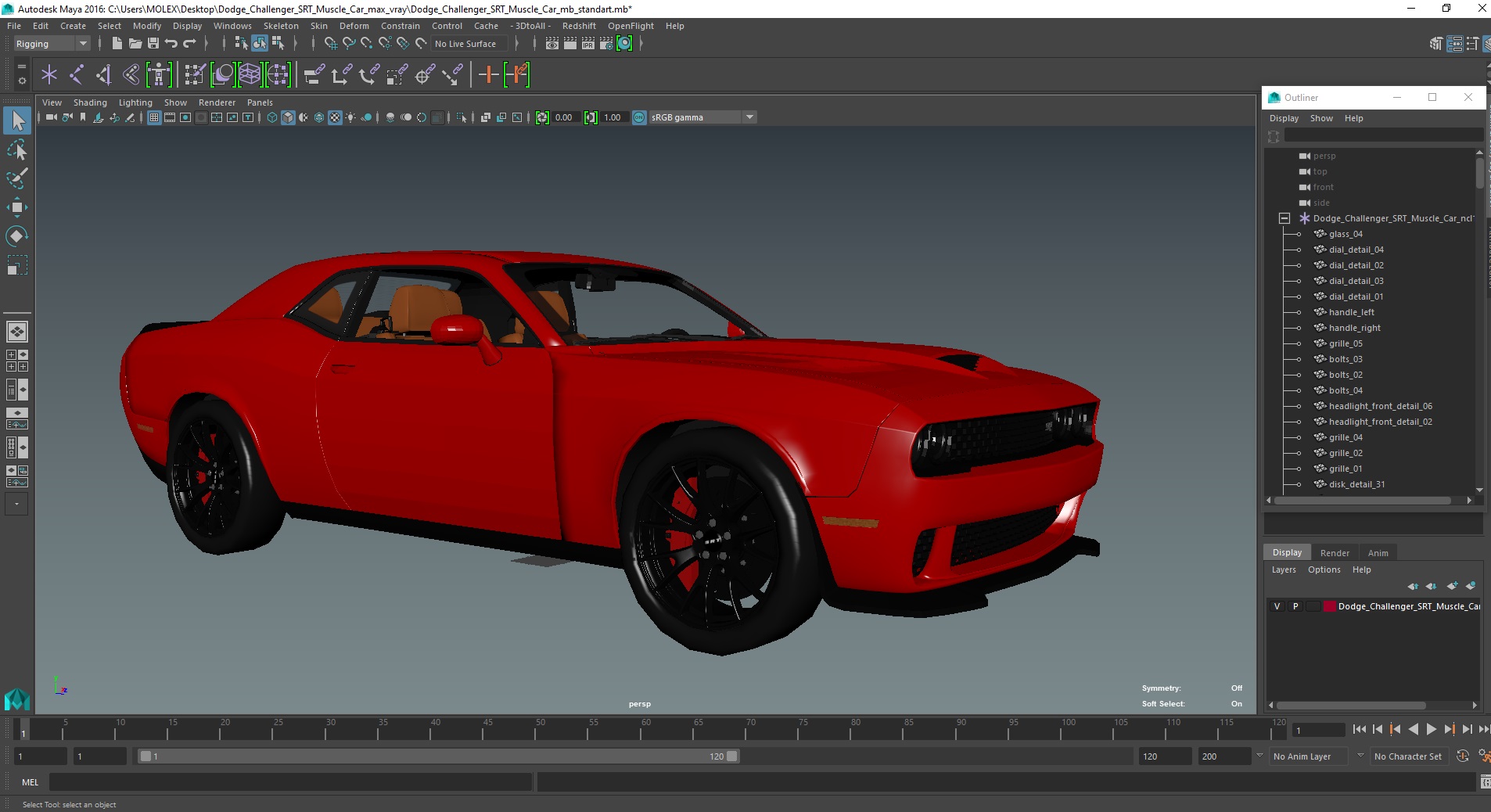The height and width of the screenshot is (812, 1491).
Task: Toggle X-ray viewport mode
Action: click(486, 117)
